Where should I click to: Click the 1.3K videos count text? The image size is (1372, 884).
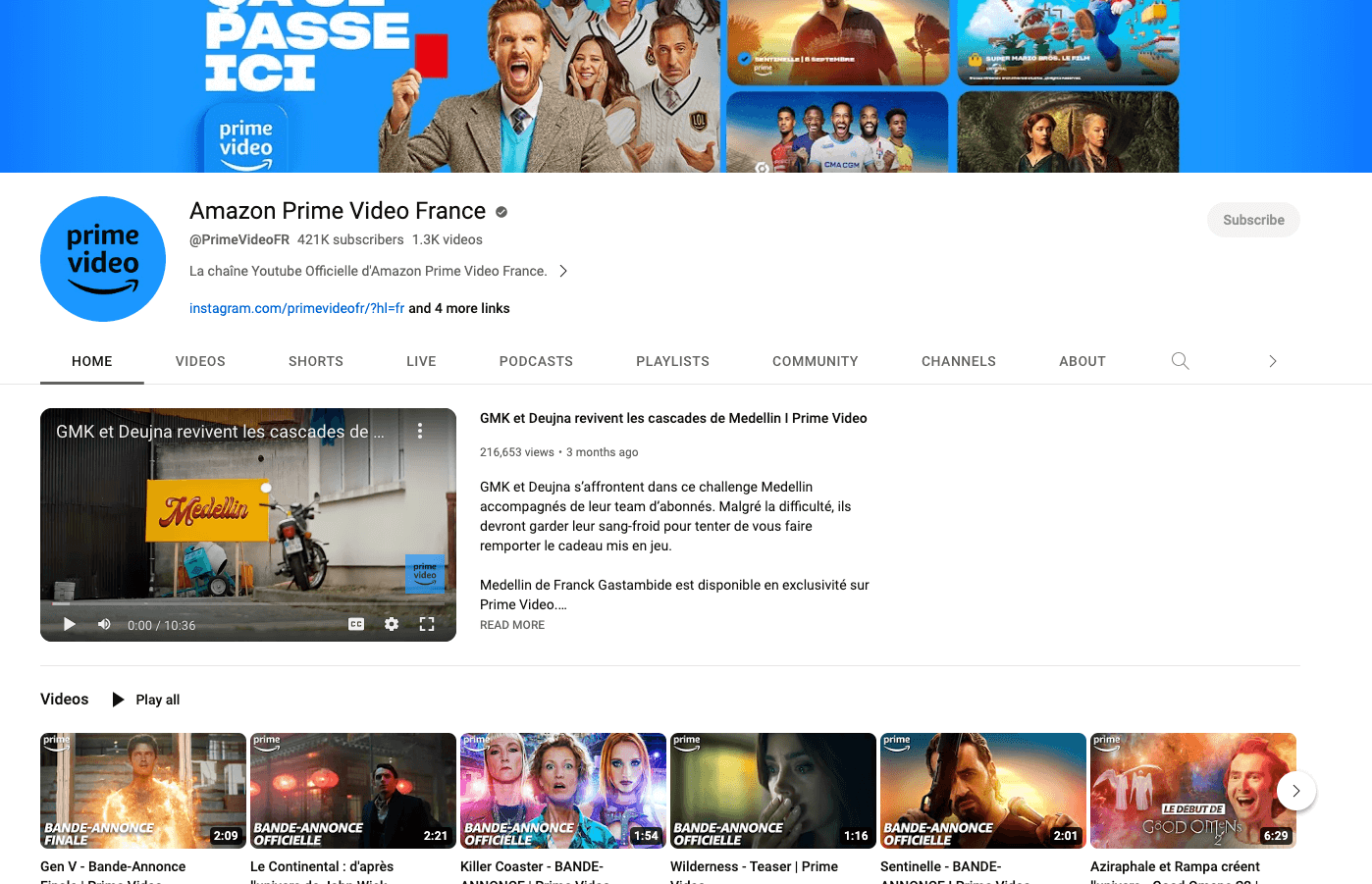(x=448, y=239)
